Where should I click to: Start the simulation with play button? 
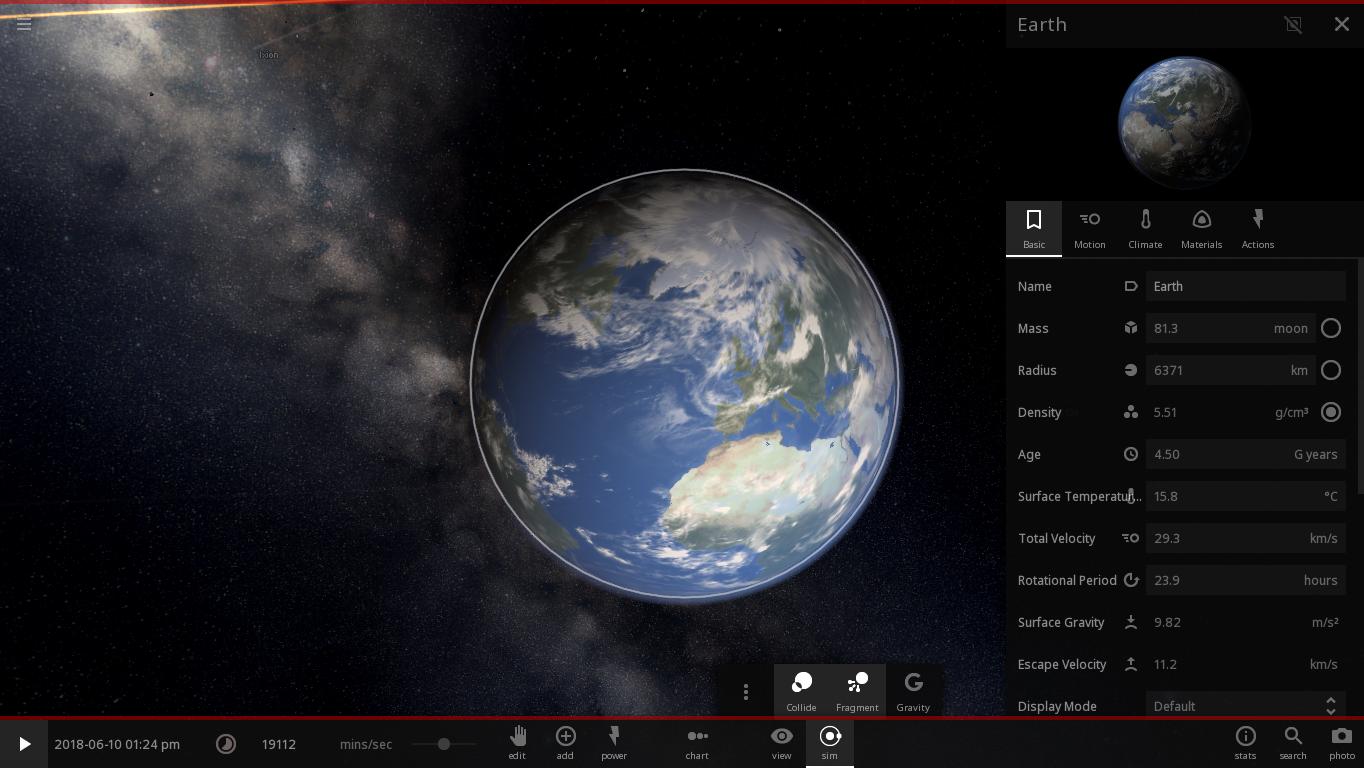[x=24, y=744]
